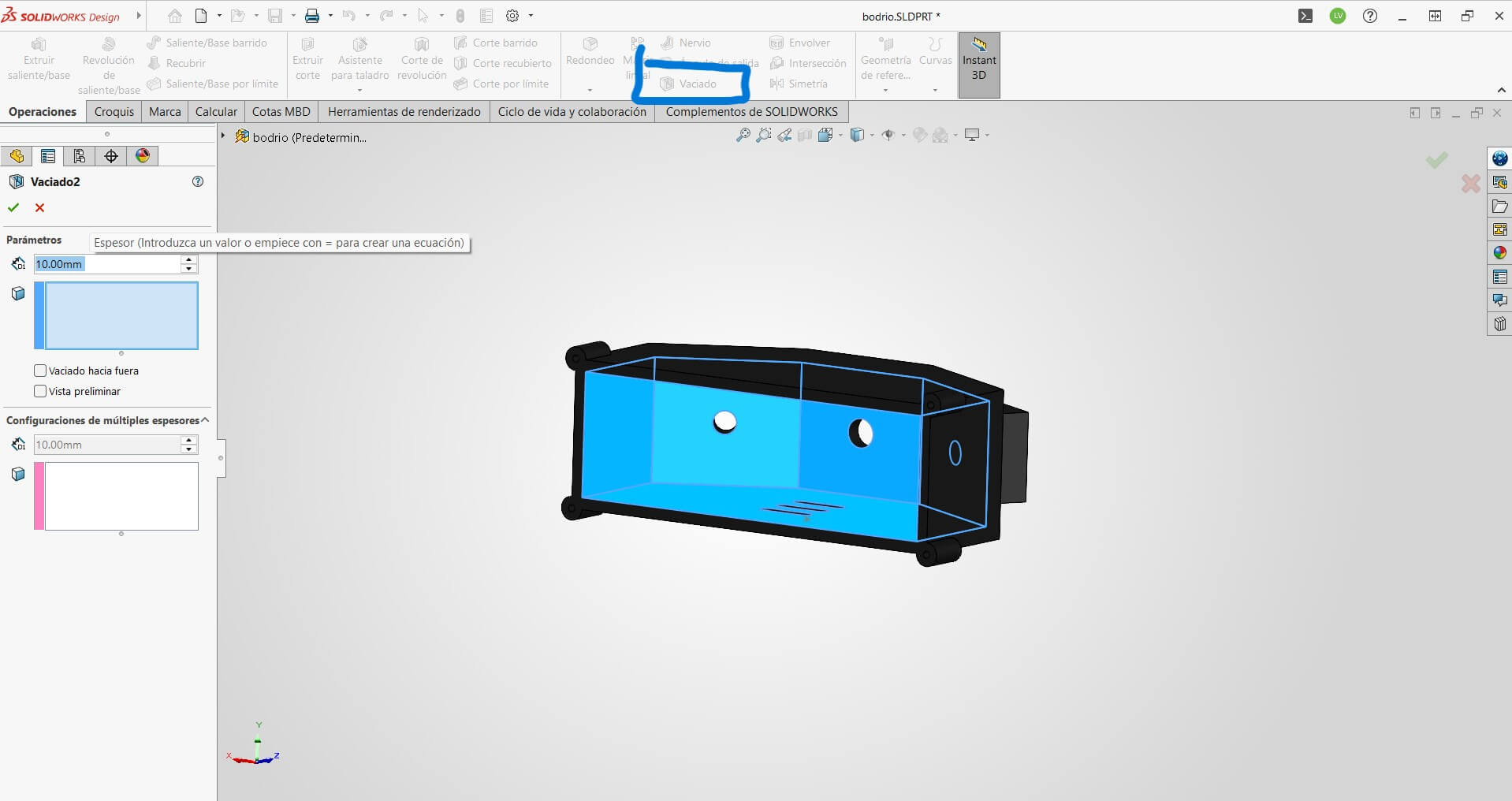The height and width of the screenshot is (801, 1512).
Task: Switch to DisplayManager tab icon
Action: 143,156
